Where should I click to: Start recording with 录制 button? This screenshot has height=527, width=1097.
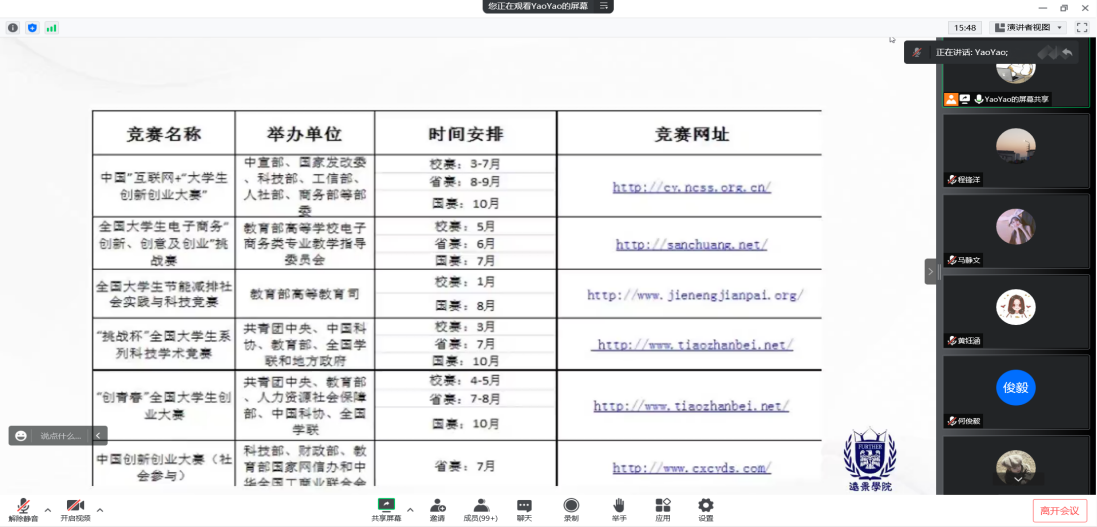571,509
